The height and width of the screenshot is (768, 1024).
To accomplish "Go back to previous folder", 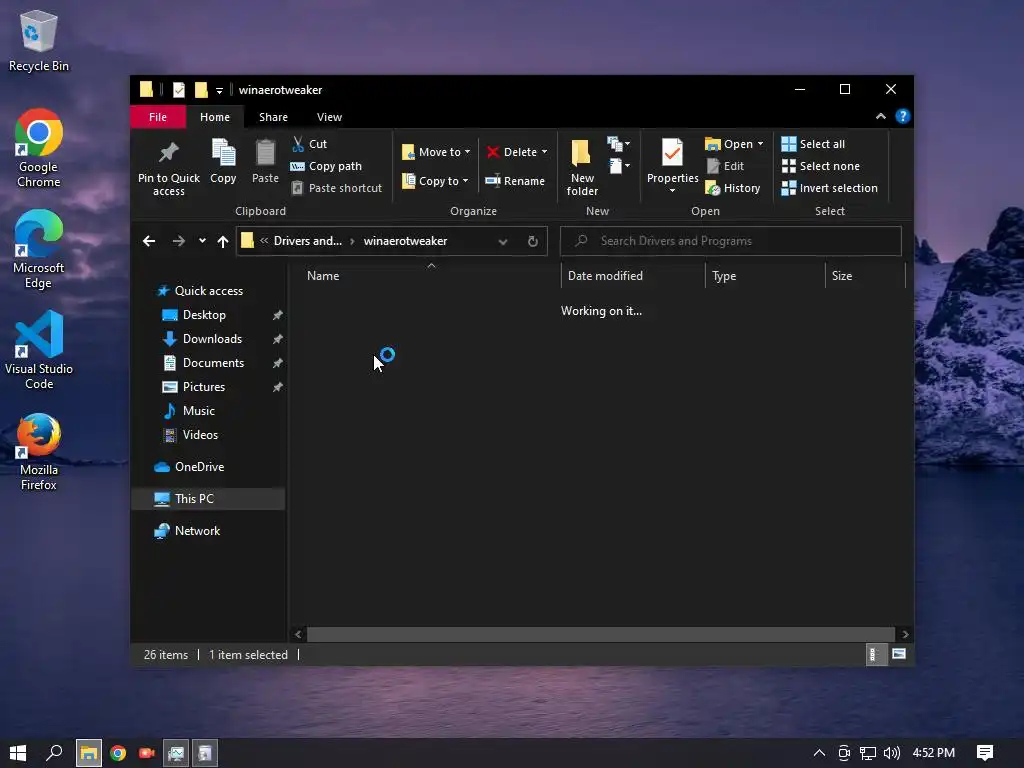I will click(x=149, y=241).
